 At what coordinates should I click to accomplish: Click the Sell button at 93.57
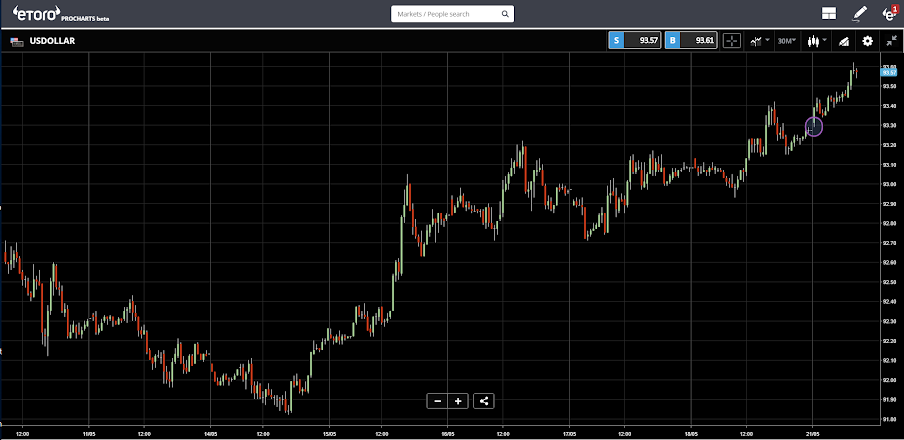pos(634,40)
